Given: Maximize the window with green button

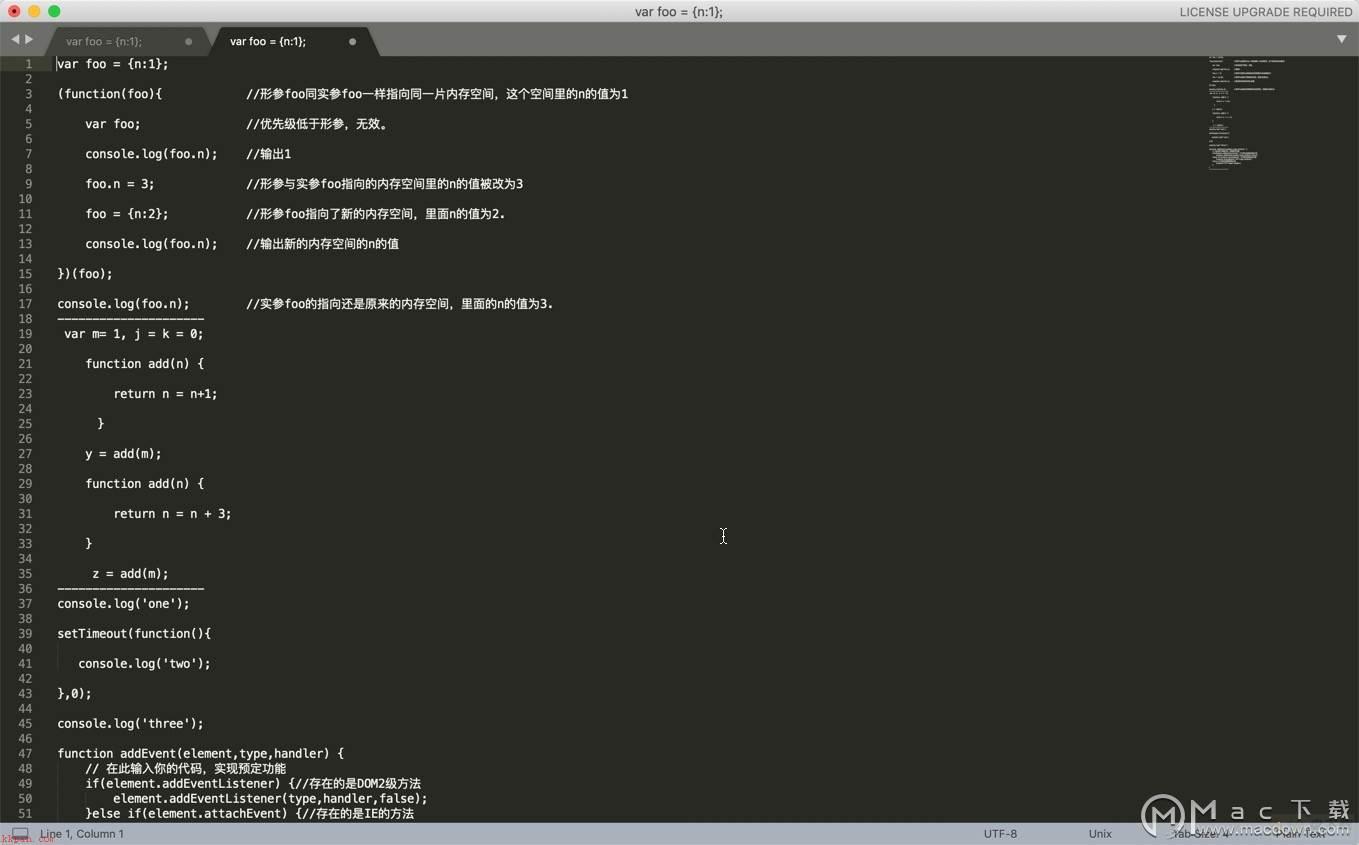Looking at the screenshot, I should coord(54,11).
